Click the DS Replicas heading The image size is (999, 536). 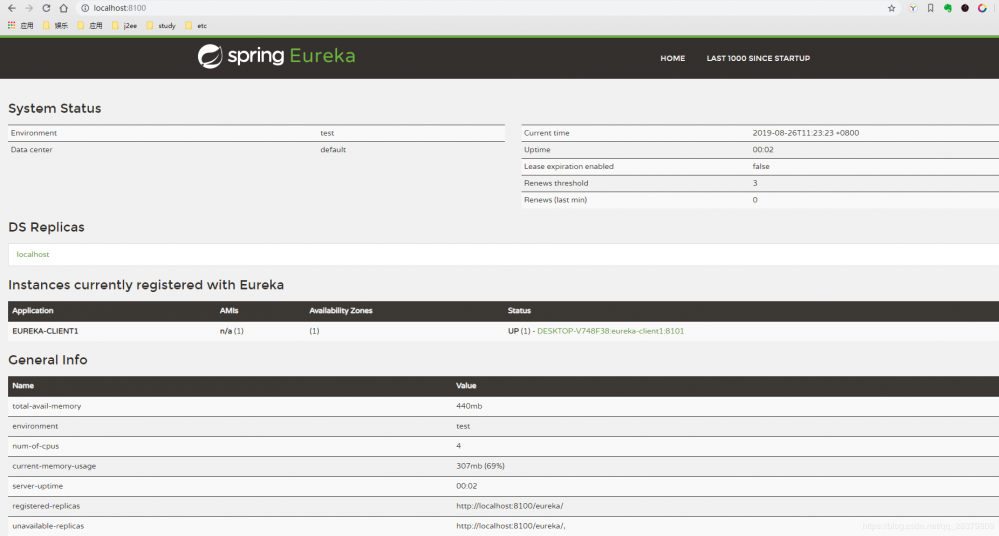coord(46,227)
